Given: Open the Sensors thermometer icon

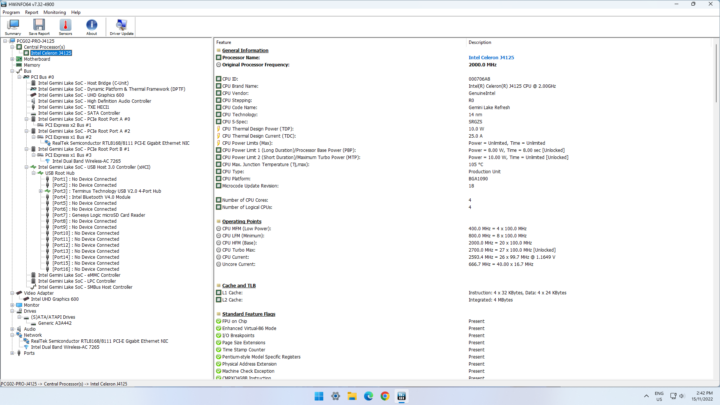Looking at the screenshot, I should pos(65,27).
